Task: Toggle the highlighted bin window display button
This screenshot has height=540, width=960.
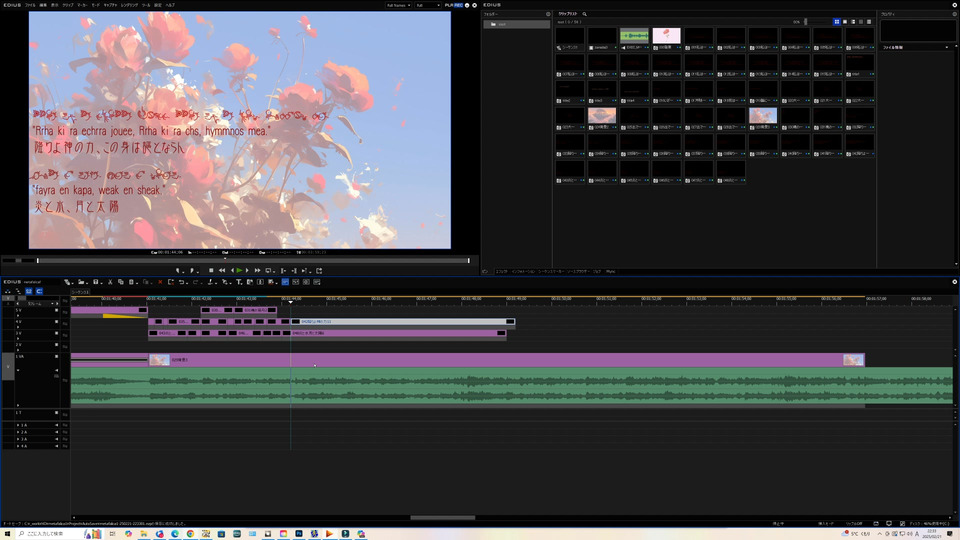Action: 285,282
